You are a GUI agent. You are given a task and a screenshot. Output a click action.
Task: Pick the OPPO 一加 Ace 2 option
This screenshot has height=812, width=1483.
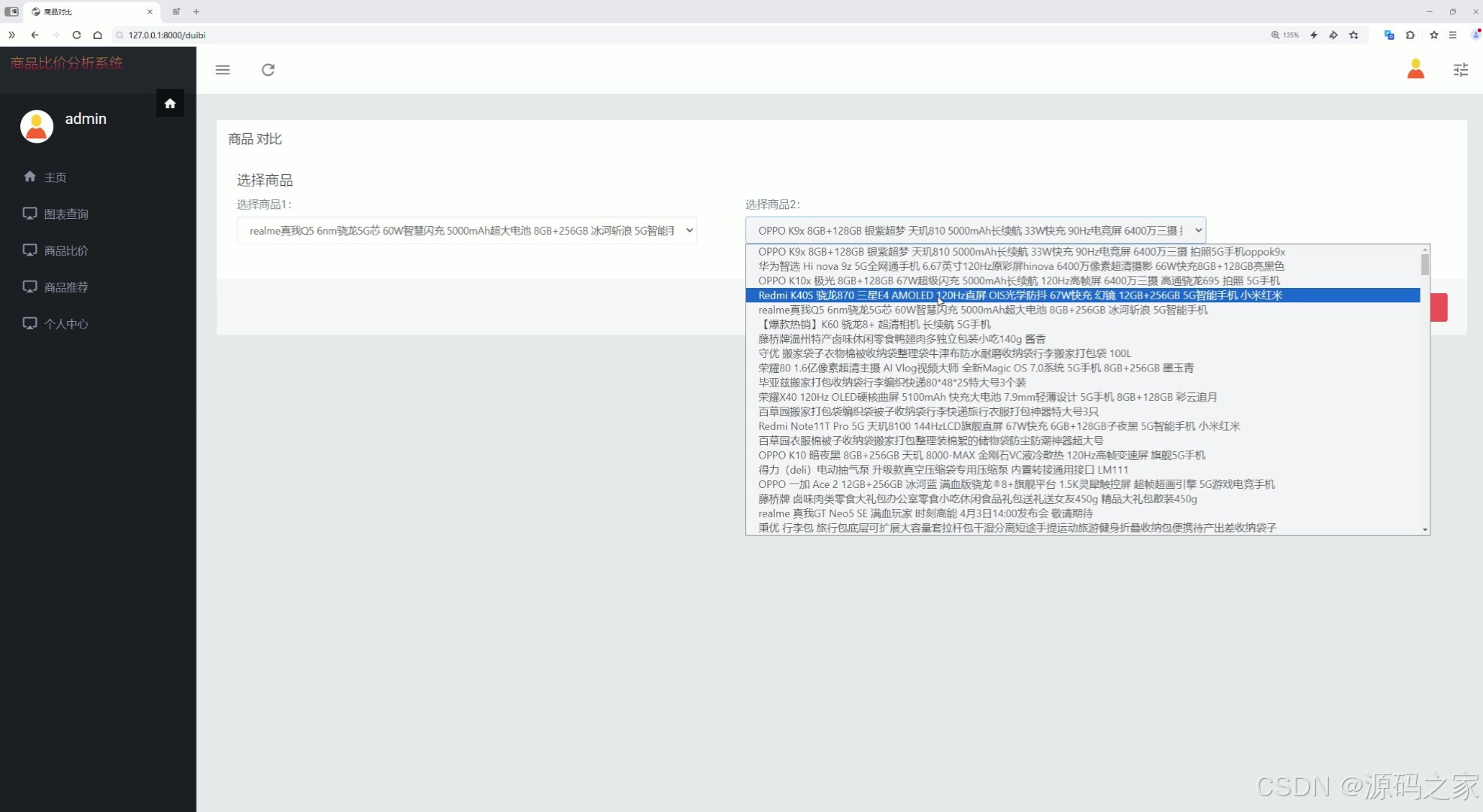pyautogui.click(x=1083, y=485)
